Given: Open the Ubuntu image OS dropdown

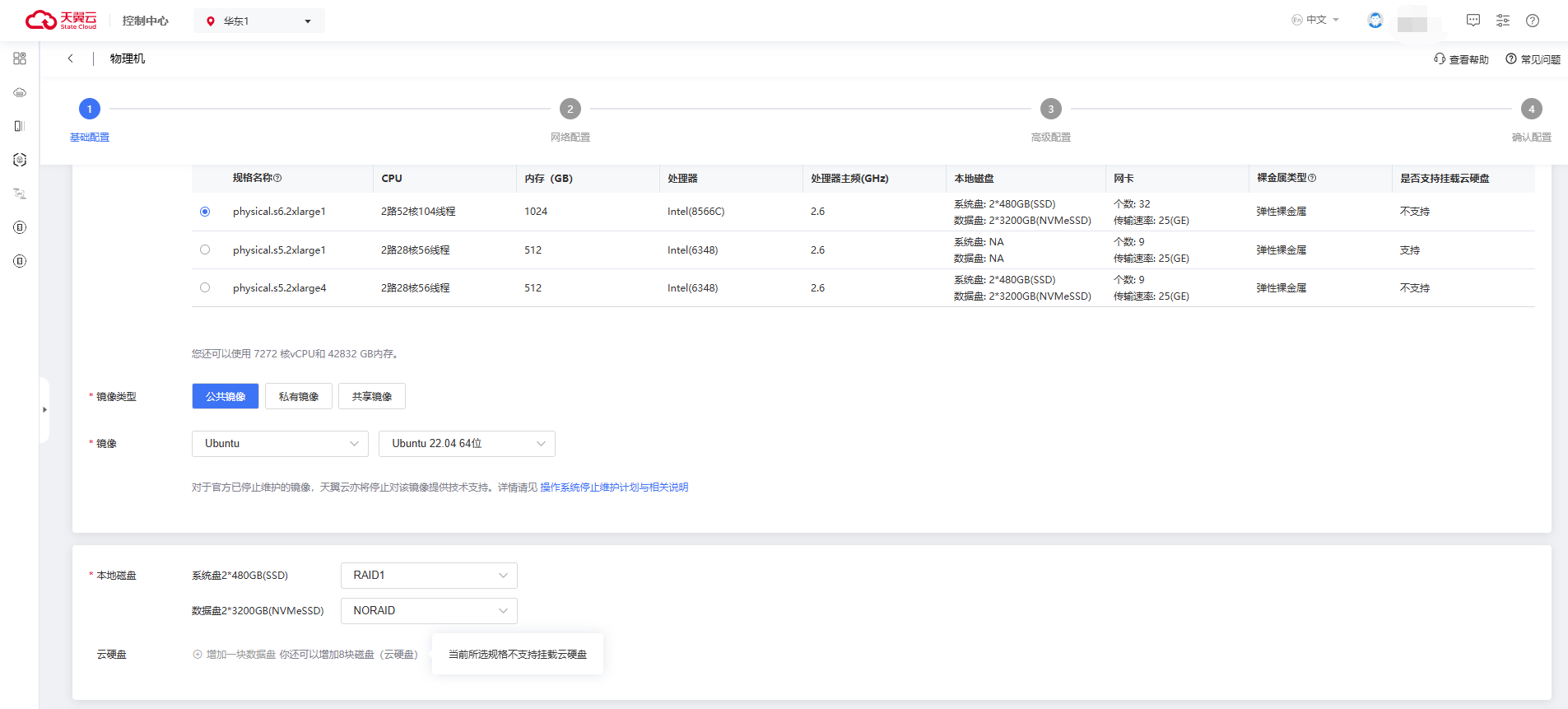Looking at the screenshot, I should tap(281, 444).
